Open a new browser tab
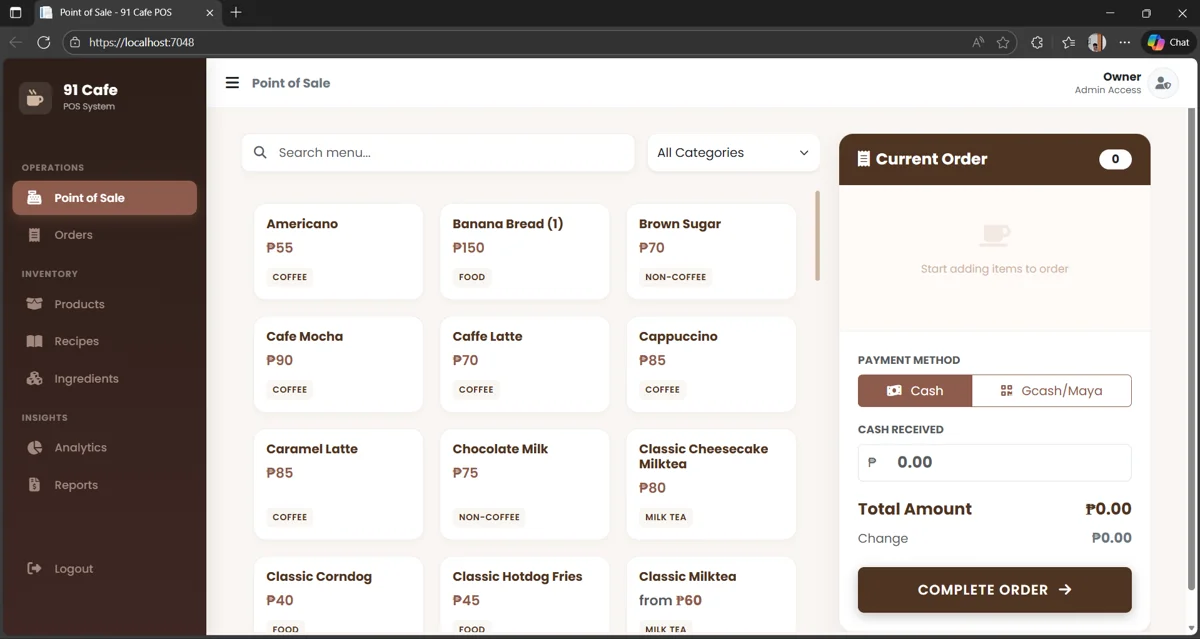The height and width of the screenshot is (639, 1200). click(236, 13)
